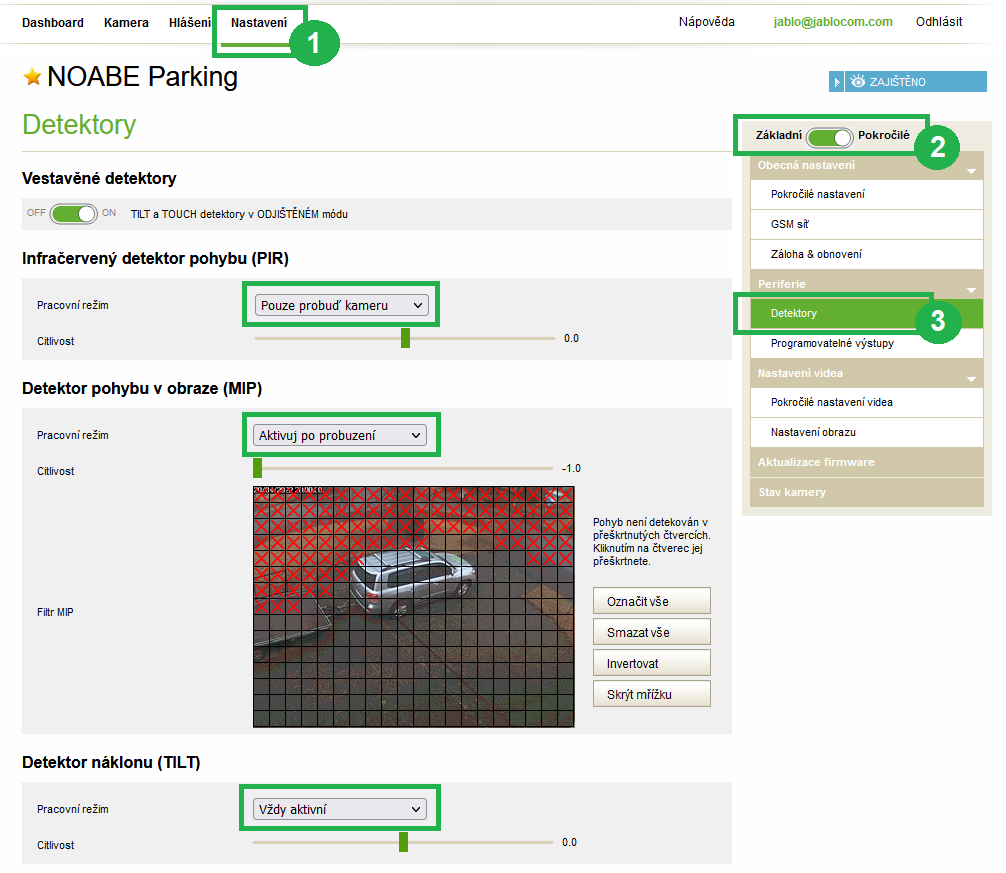This screenshot has height=873, width=1006.
Task: Collapse the Periferie section arrow
Action: [x=970, y=290]
